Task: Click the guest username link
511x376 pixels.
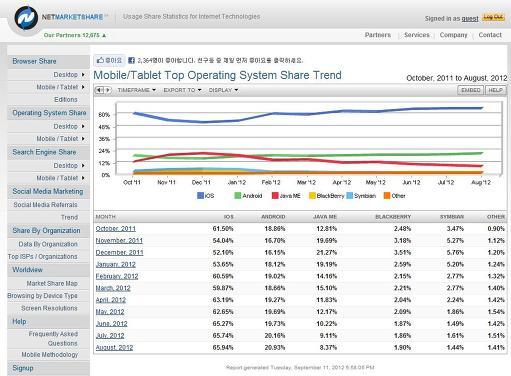Action: click(470, 19)
